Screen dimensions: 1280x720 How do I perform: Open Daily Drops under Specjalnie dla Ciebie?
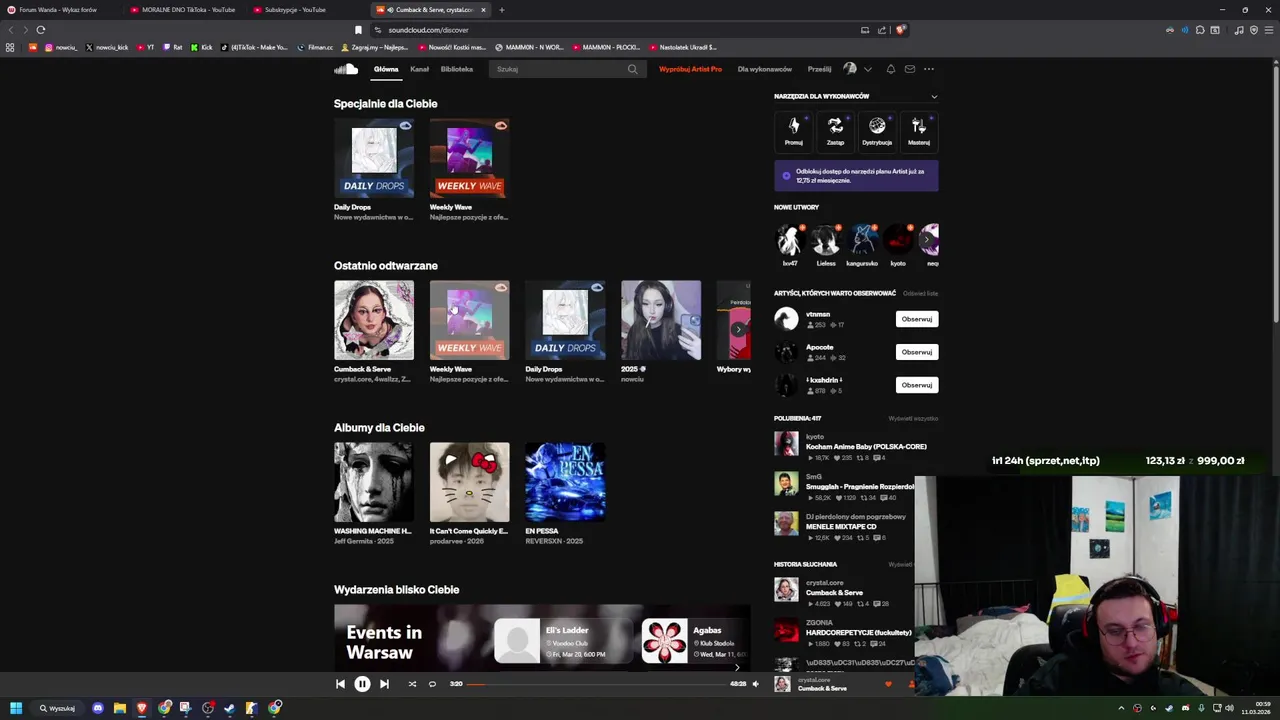click(x=374, y=158)
